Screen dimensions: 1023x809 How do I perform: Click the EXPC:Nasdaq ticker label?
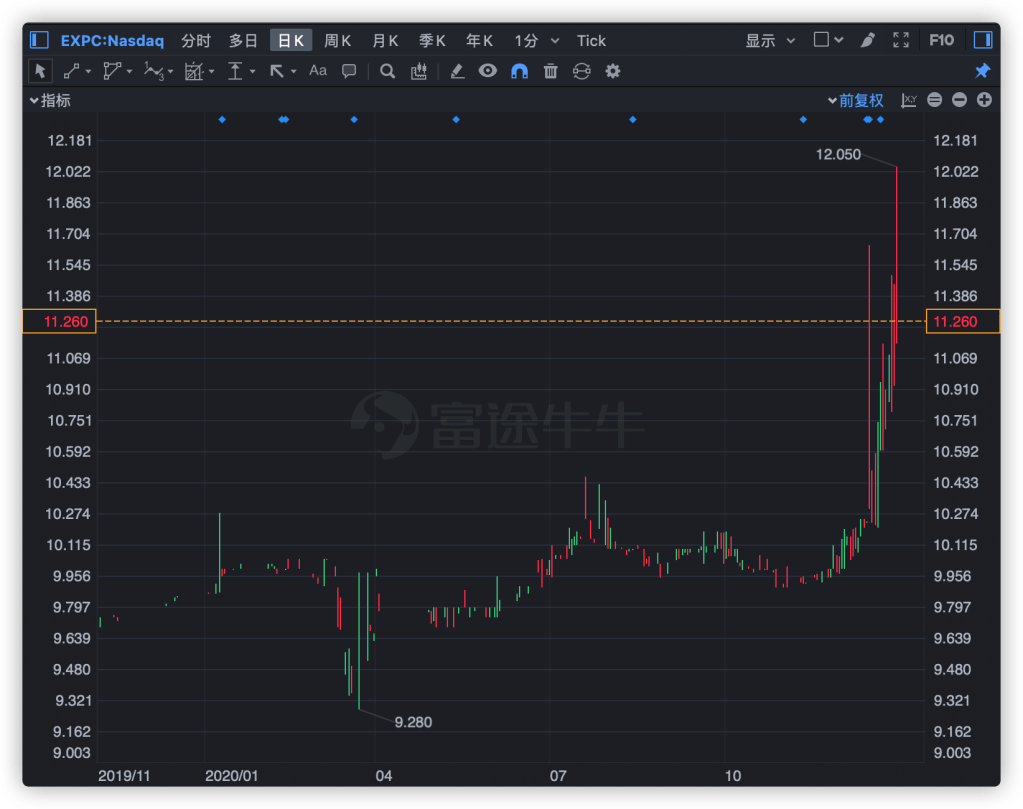click(112, 41)
